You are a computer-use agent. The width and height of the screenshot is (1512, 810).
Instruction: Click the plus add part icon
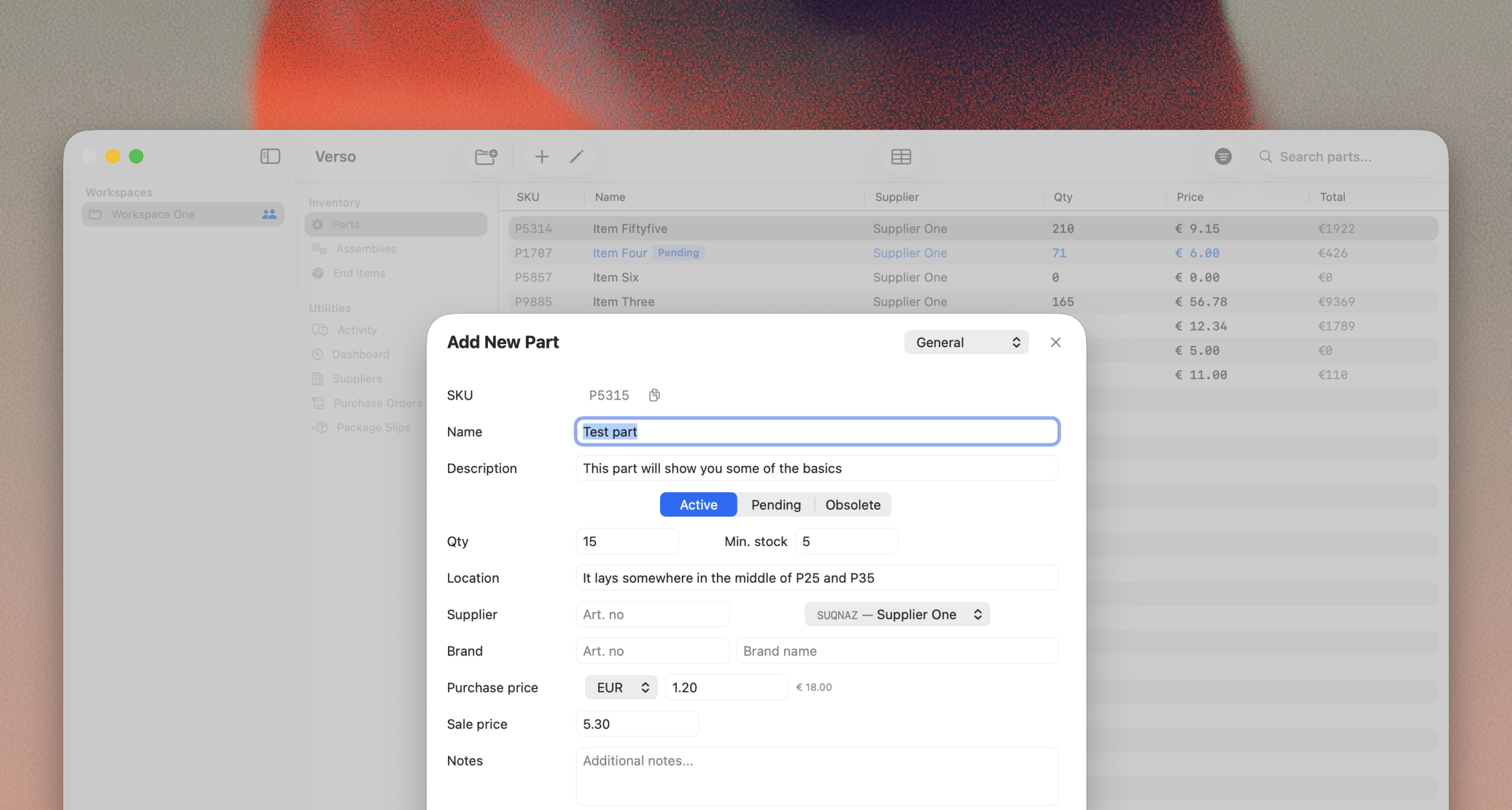(x=542, y=156)
